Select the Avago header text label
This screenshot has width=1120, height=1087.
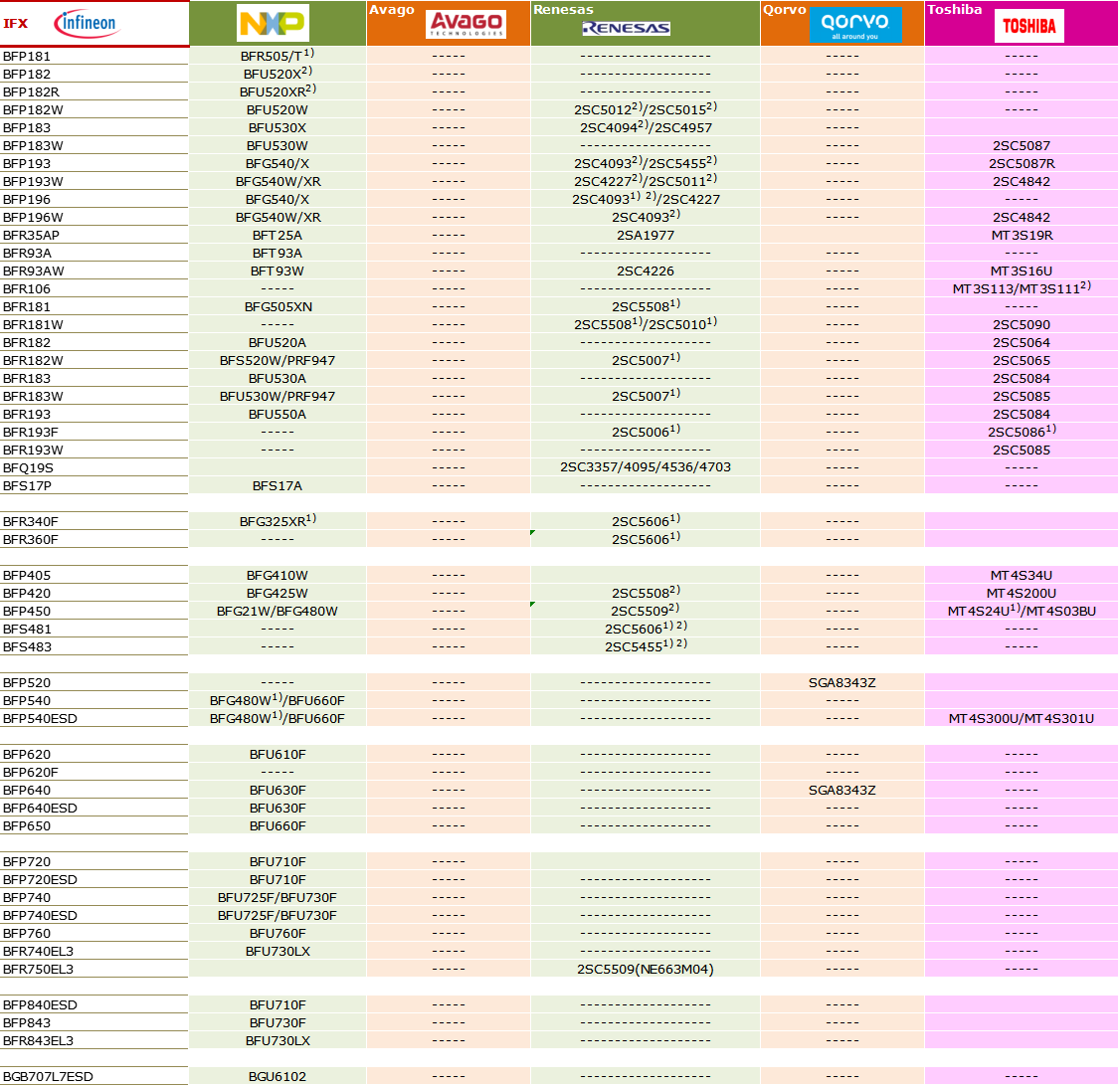tap(392, 9)
